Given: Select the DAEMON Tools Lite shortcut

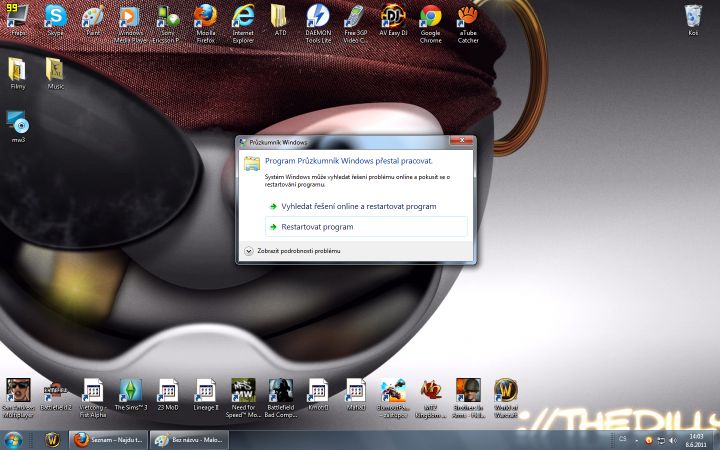Looking at the screenshot, I should (x=318, y=24).
